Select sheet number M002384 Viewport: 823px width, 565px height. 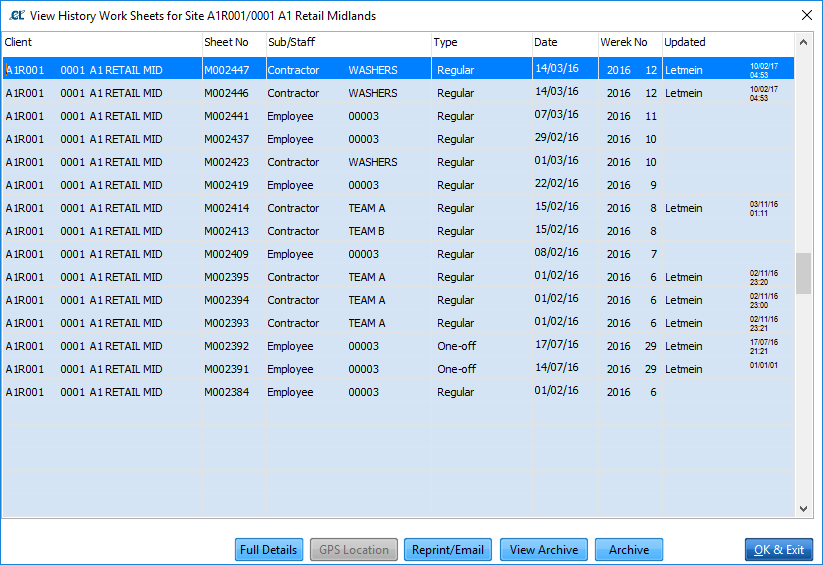pos(227,392)
